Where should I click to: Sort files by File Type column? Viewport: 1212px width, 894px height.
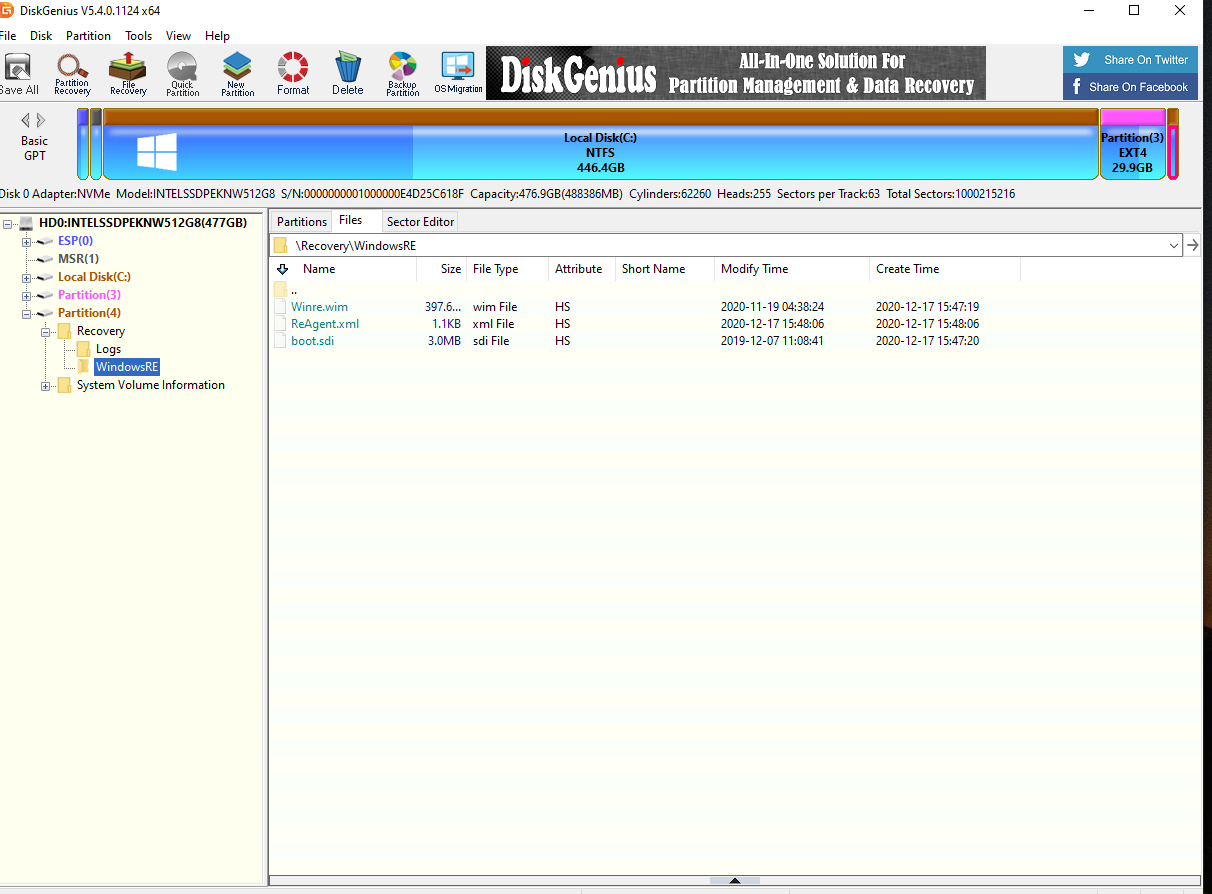[507, 269]
